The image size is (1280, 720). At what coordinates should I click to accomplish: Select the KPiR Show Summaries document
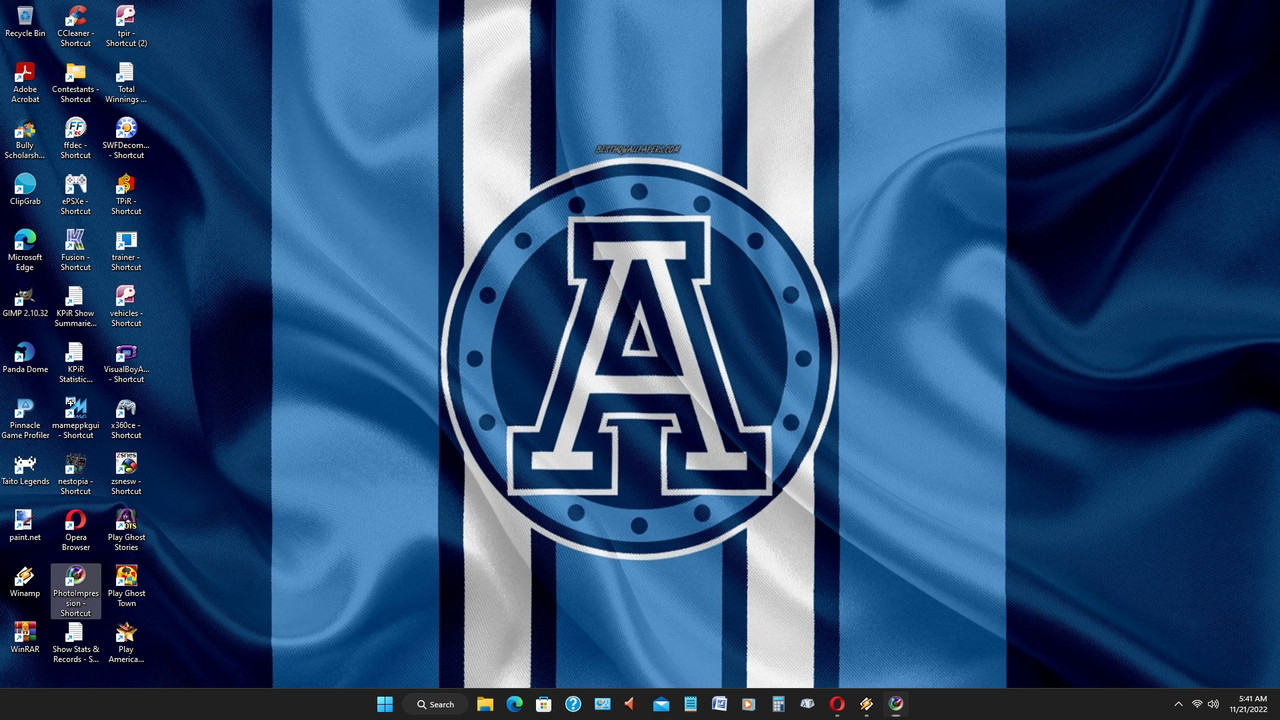click(75, 307)
